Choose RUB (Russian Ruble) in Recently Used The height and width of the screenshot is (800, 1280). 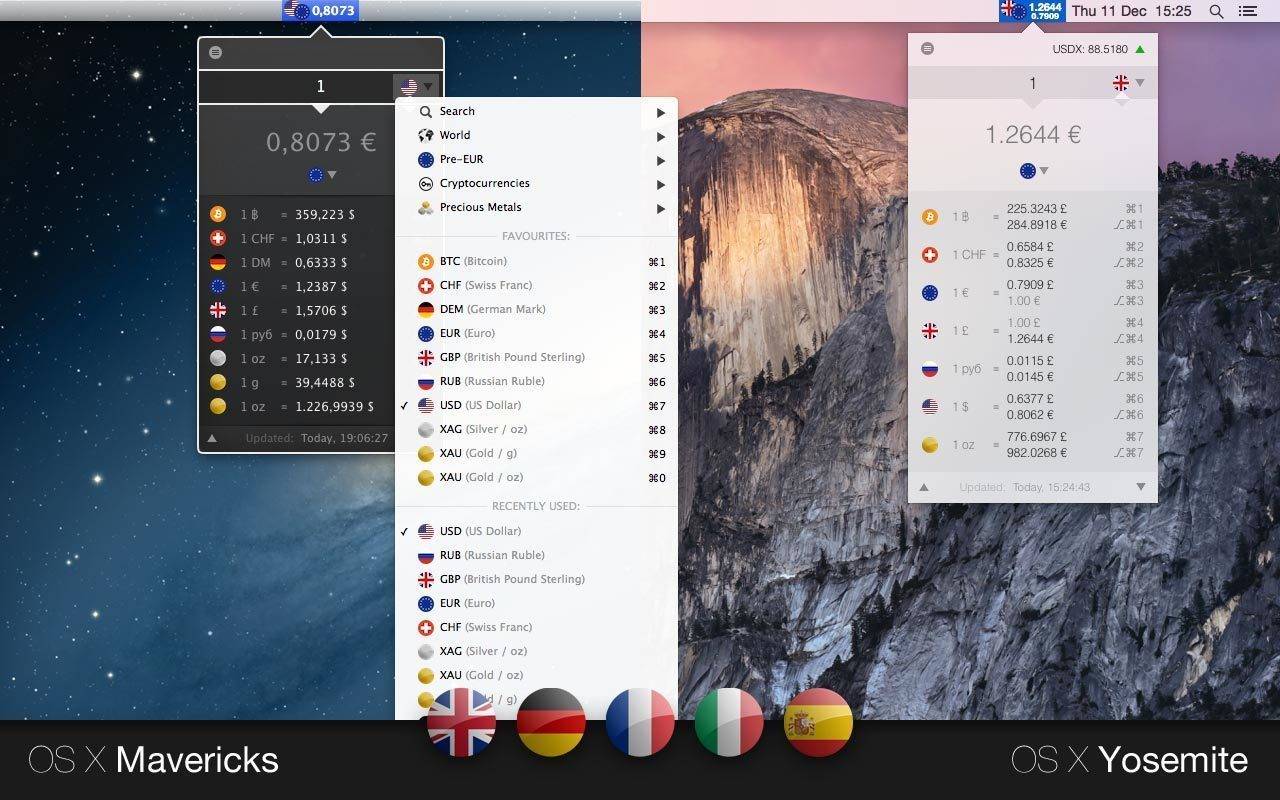(x=536, y=555)
